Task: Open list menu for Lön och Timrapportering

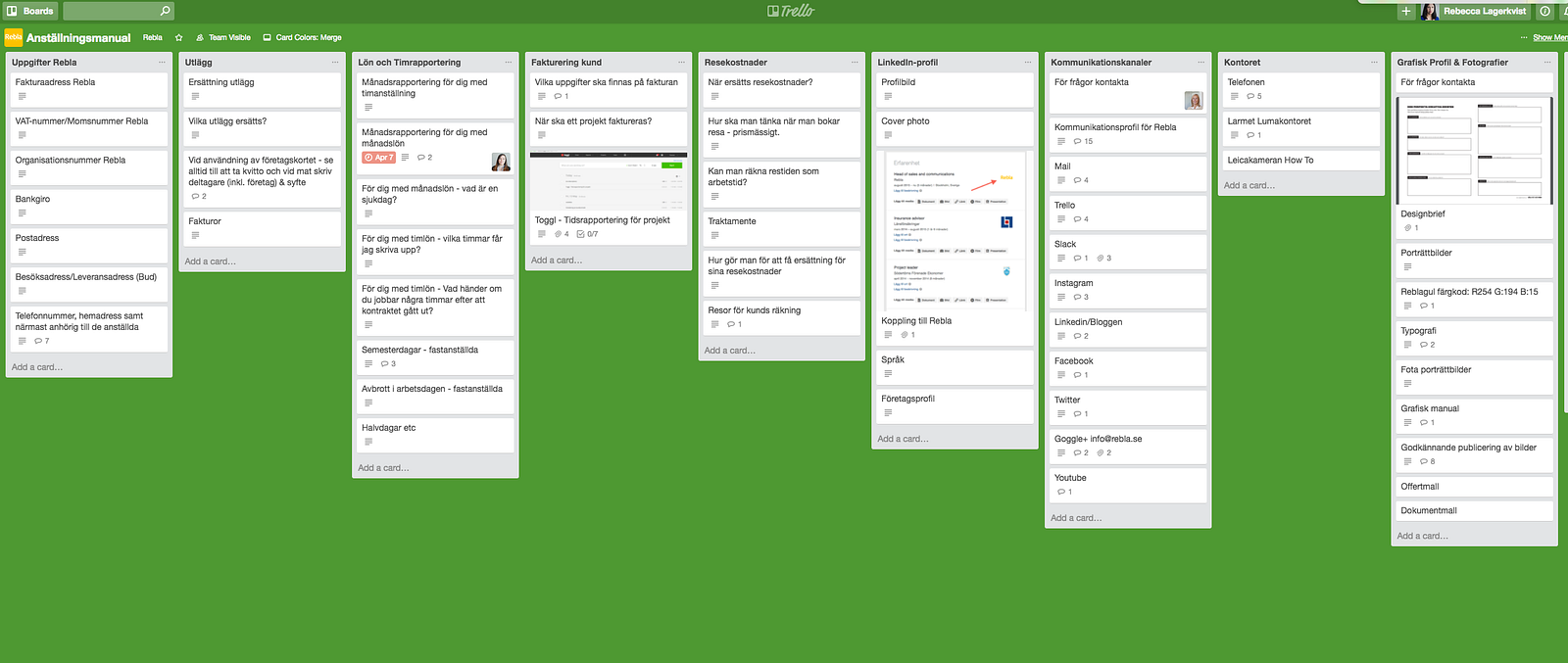Action: [x=509, y=62]
